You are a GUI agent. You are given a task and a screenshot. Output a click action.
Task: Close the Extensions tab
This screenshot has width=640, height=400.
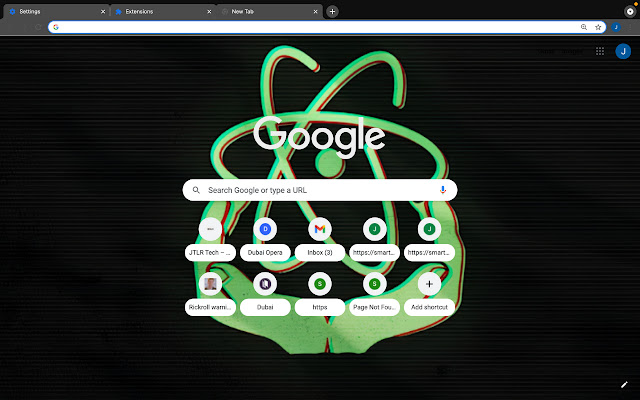(x=209, y=11)
